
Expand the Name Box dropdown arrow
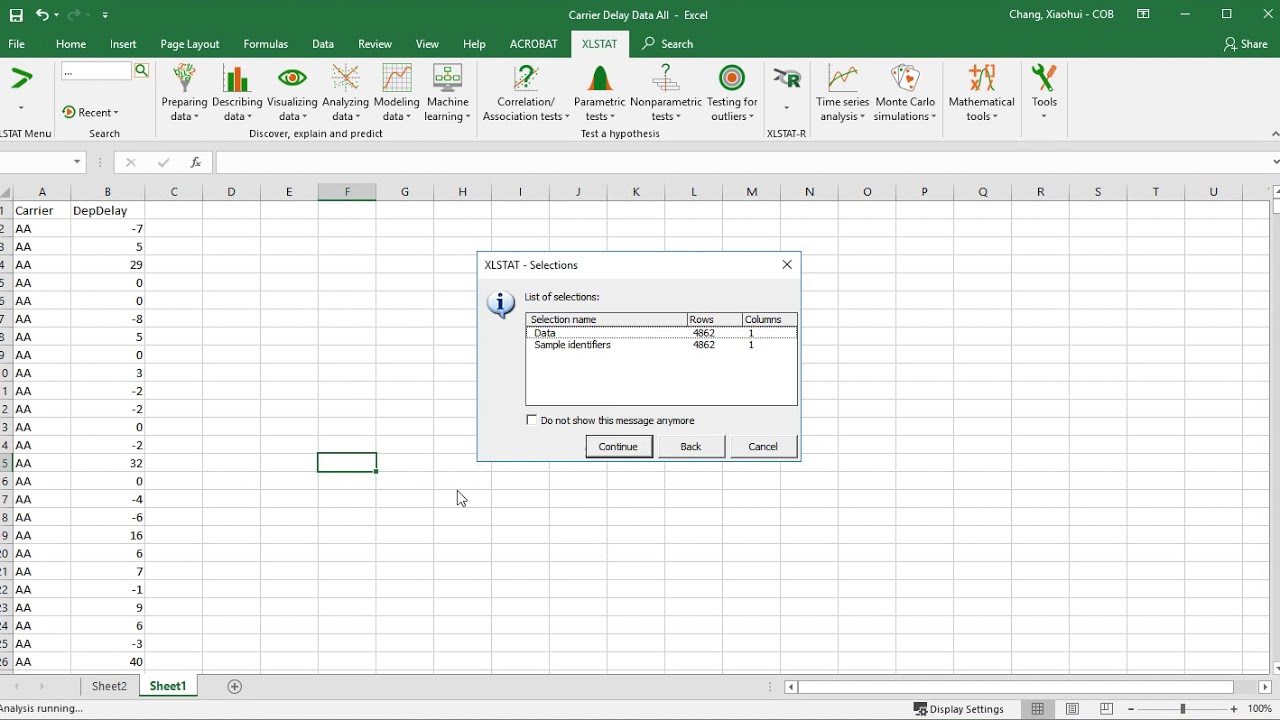pos(77,162)
